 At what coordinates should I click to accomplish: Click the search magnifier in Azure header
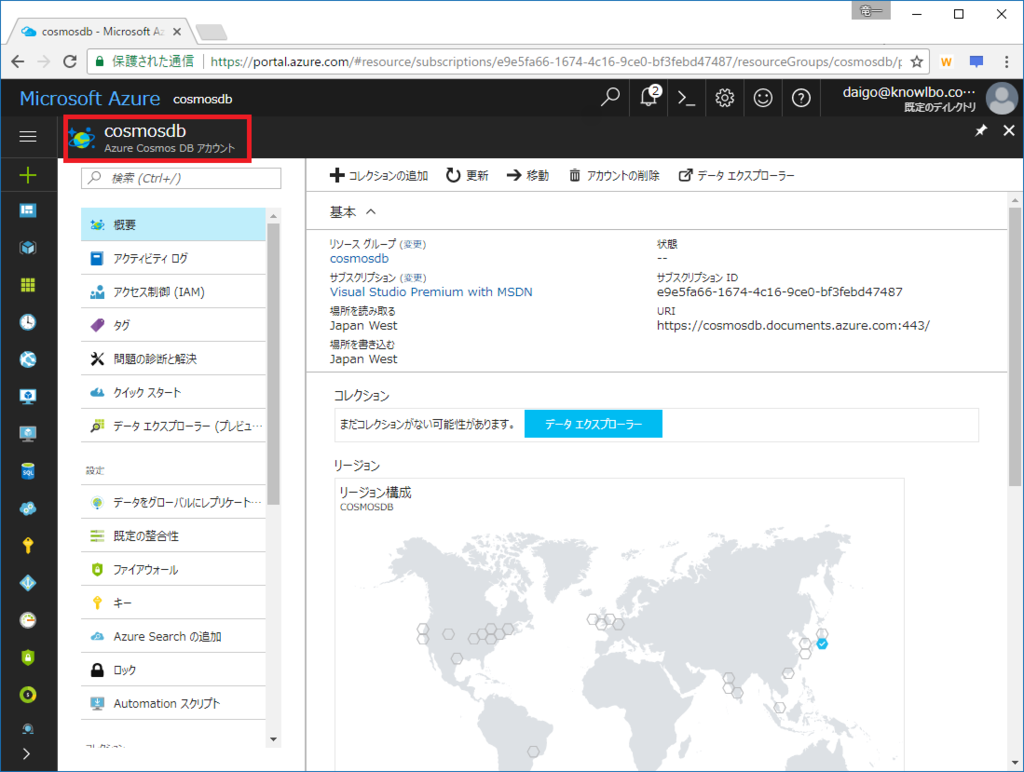[610, 98]
